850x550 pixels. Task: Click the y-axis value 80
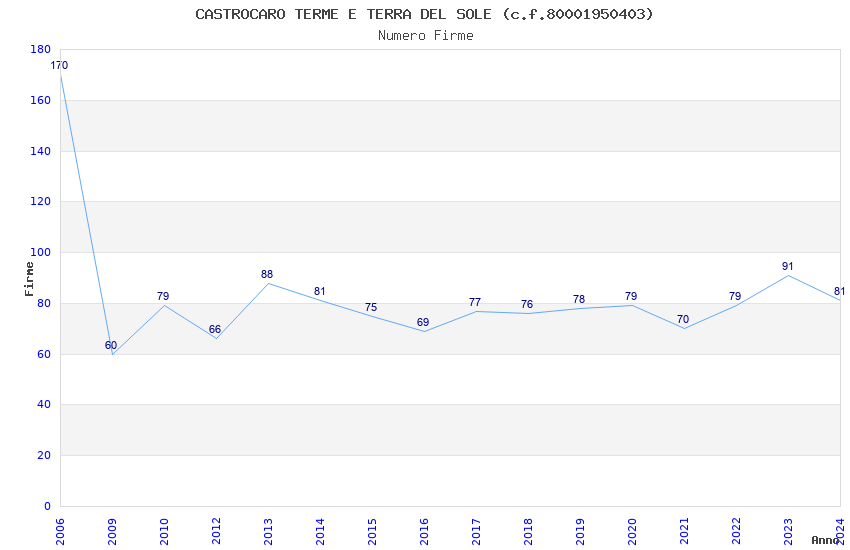point(44,303)
